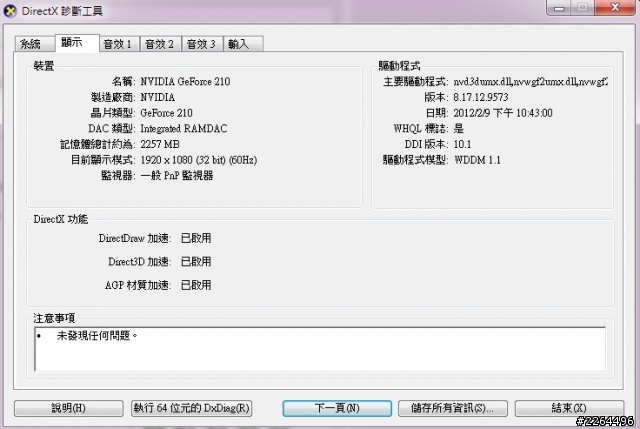The width and height of the screenshot is (640, 429).
Task: Click 儲存所有資訊(S)... button
Action: [453, 408]
